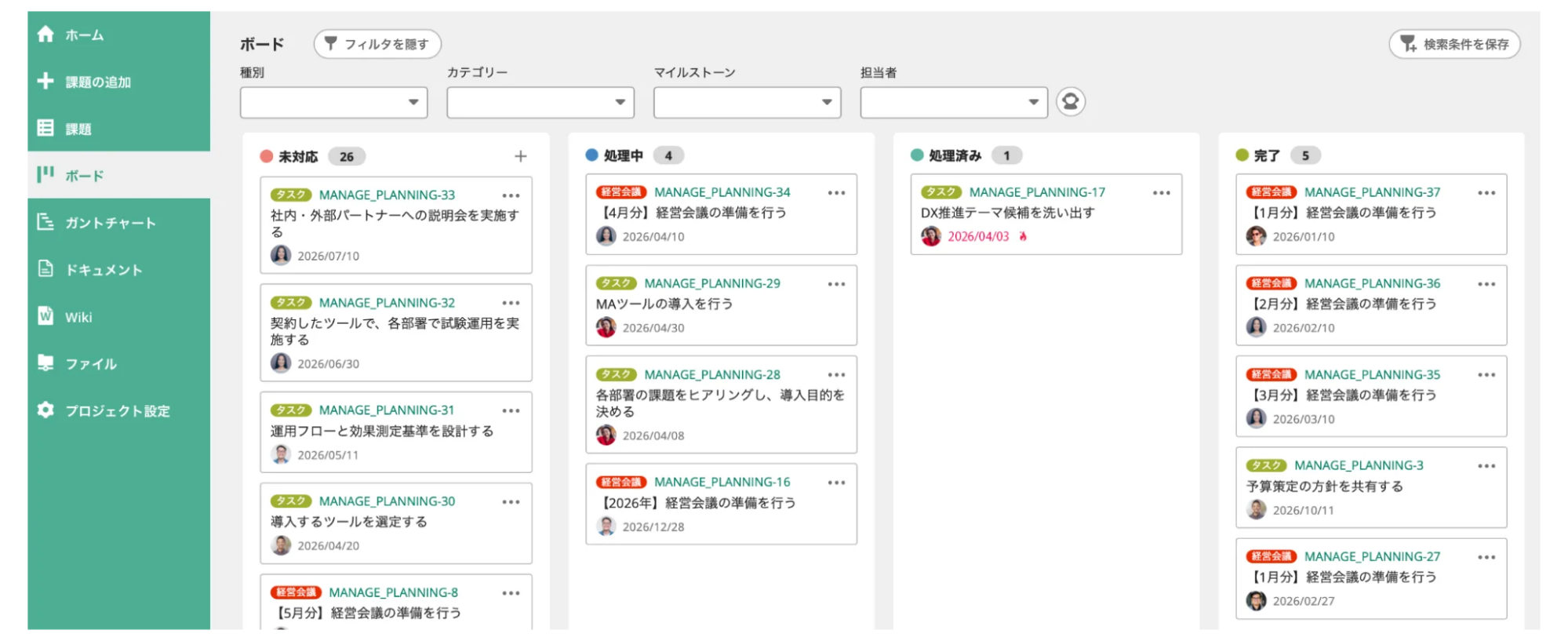1568x641 pixels.
Task: Add a card with 未対応 plus icon
Action: pyautogui.click(x=520, y=156)
